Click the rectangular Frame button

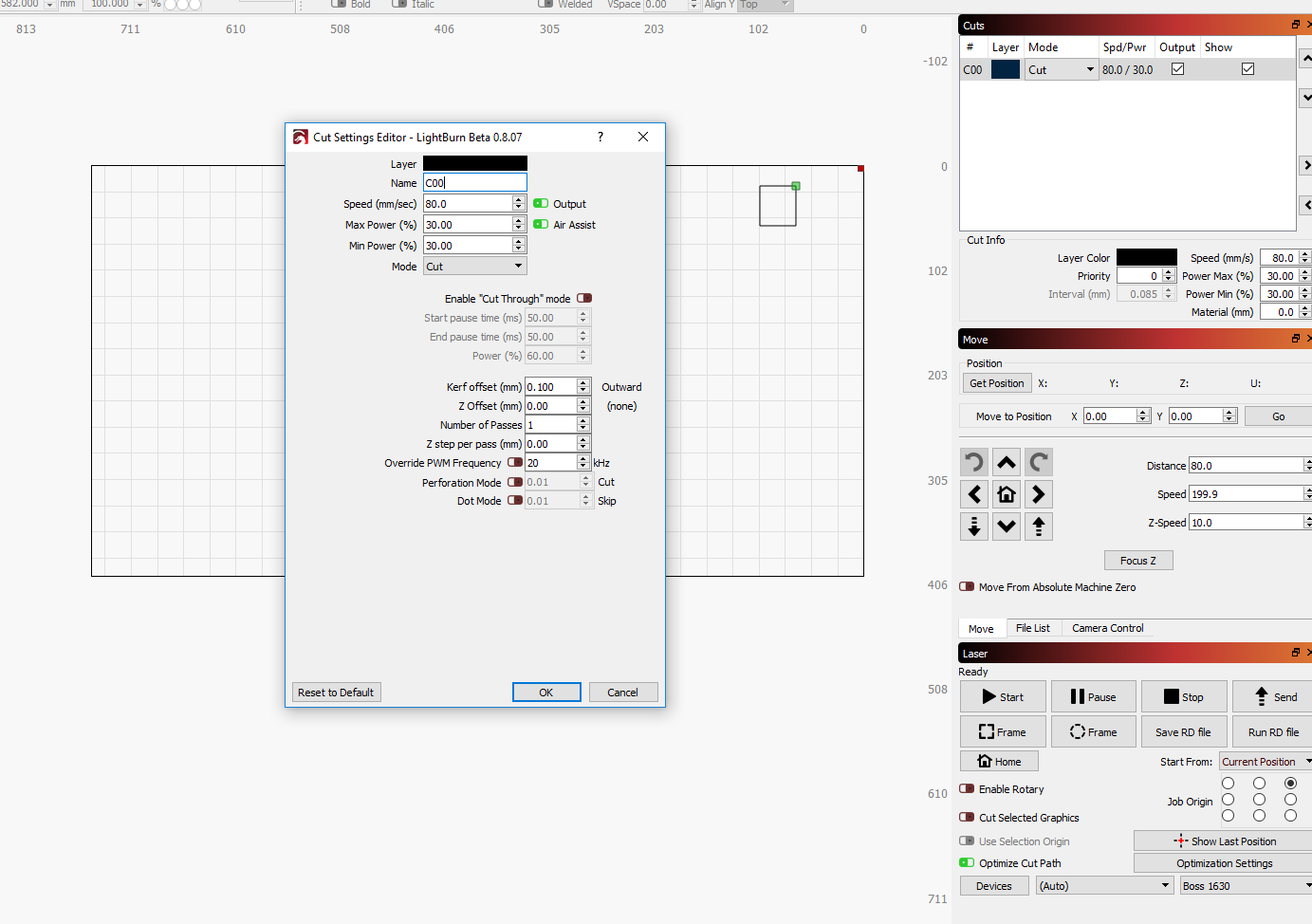(x=1003, y=732)
